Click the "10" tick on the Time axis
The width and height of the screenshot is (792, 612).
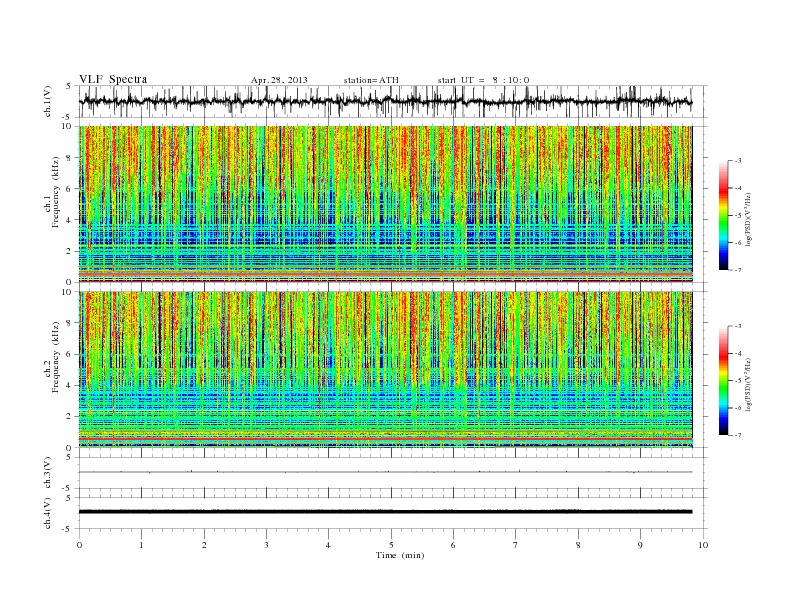coord(703,545)
